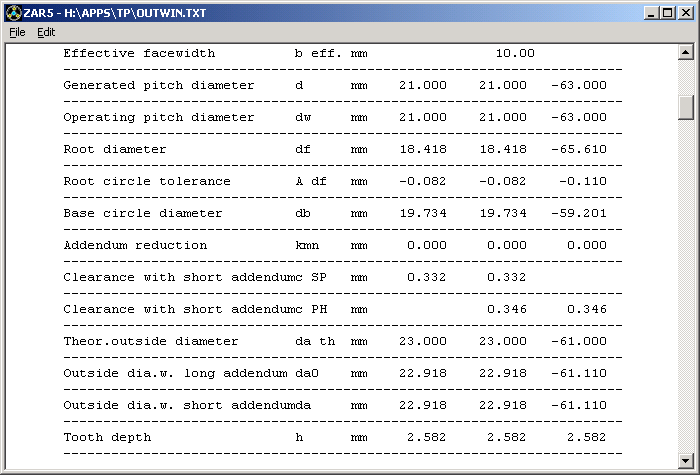
Task: Maximize the ZAR5 output window
Action: point(667,12)
